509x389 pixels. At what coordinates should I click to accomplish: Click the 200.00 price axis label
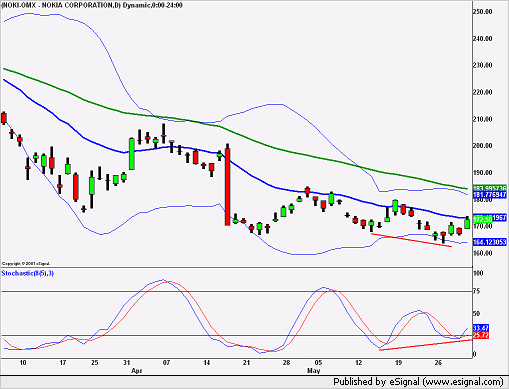(x=483, y=146)
